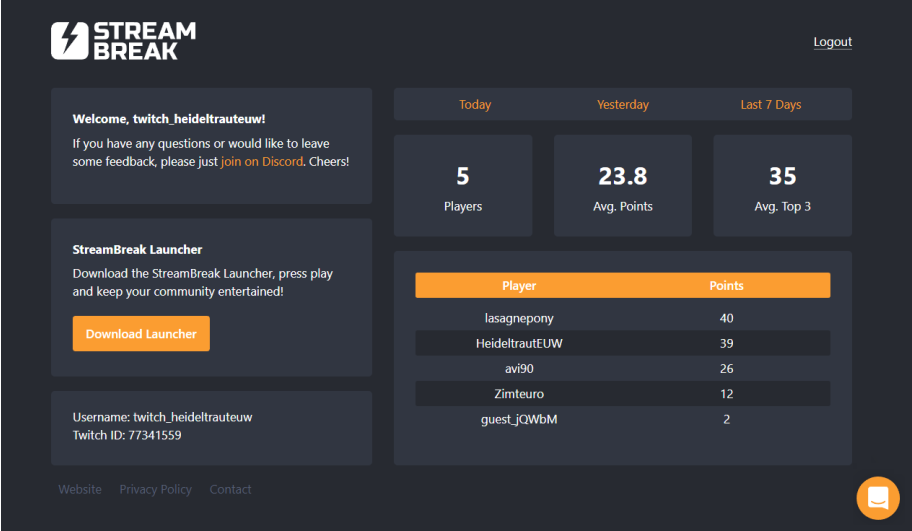Click the 5 Players stat card

pyautogui.click(x=463, y=186)
